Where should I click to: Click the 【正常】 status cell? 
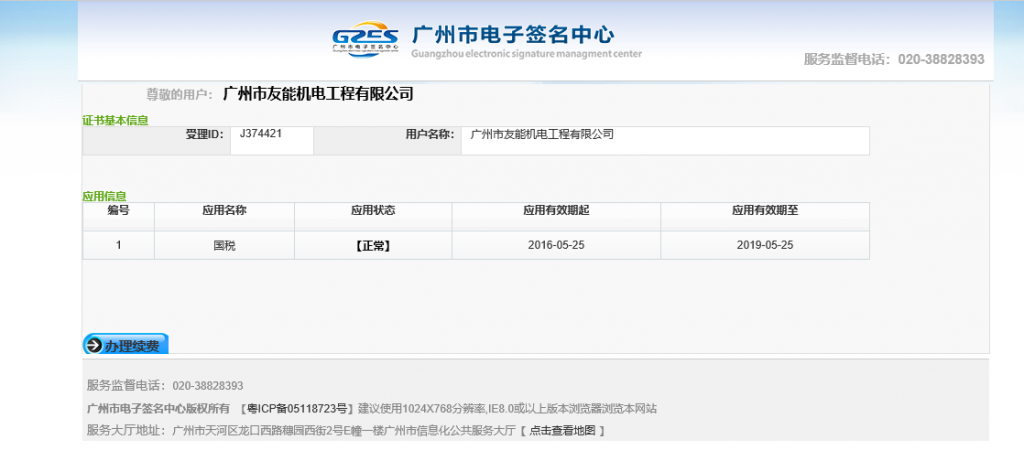(x=373, y=246)
